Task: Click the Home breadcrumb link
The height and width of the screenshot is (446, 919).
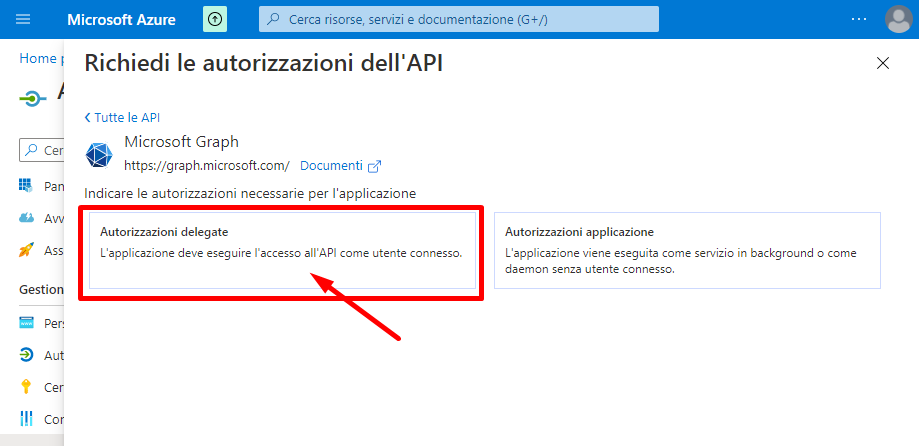Action: 38,58
